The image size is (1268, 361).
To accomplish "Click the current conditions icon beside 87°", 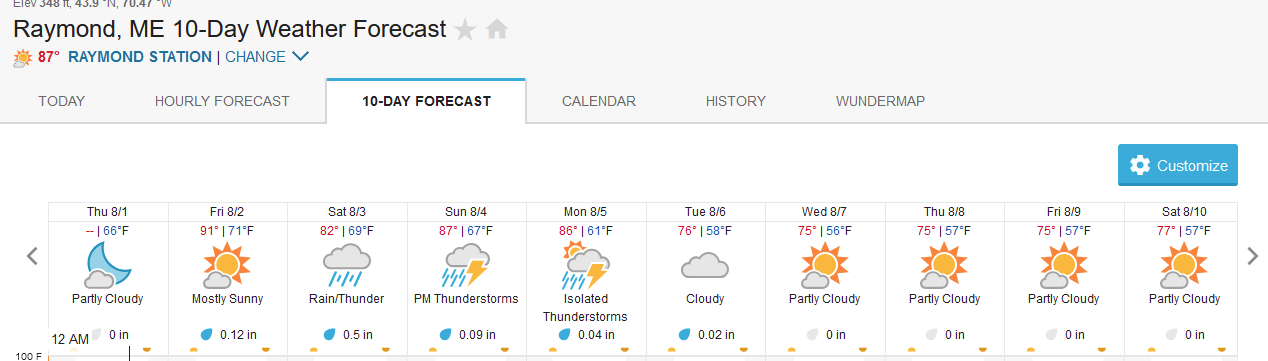I will click(22, 58).
